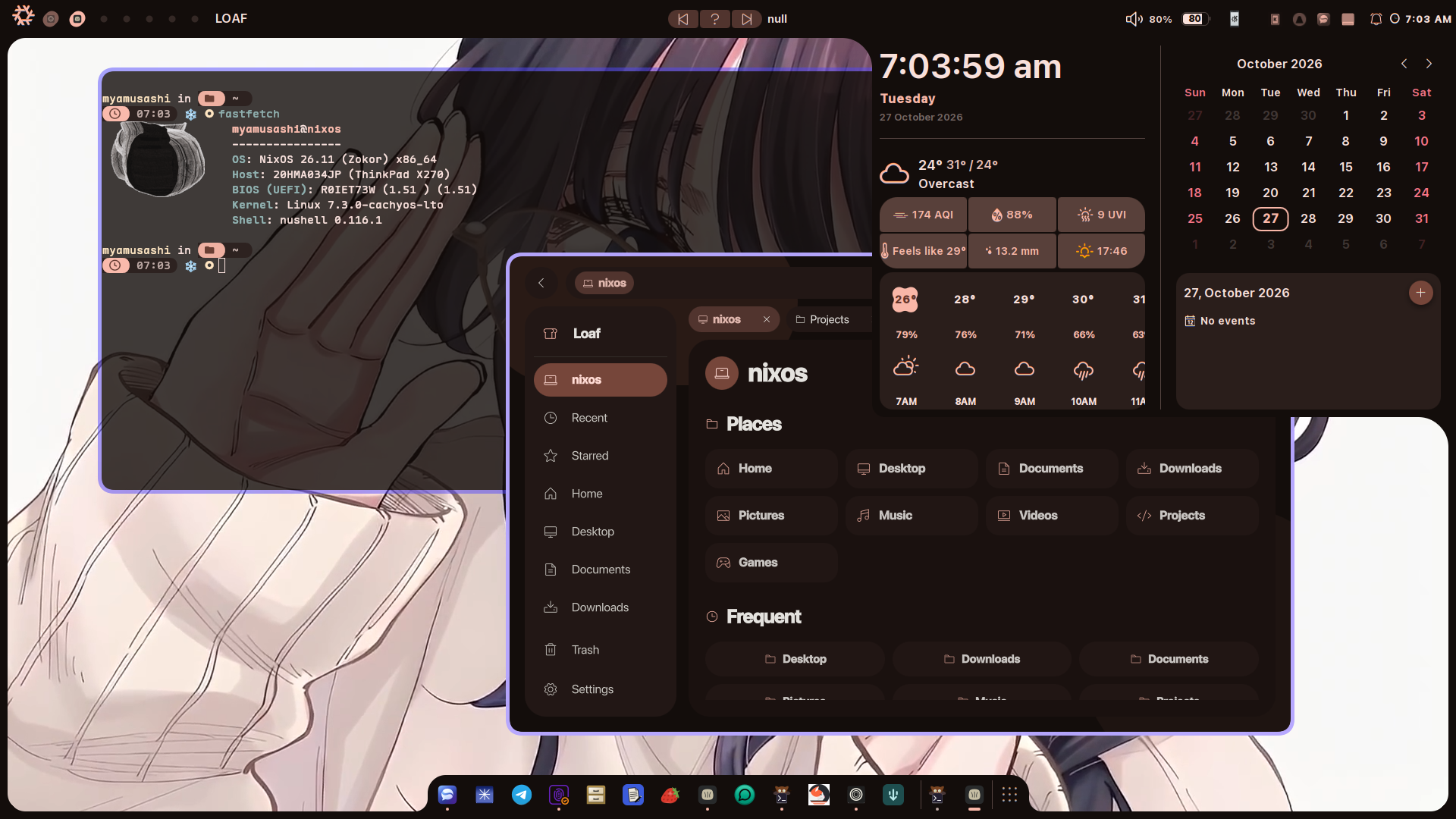1456x819 pixels.
Task: Open Settings in the file manager sidebar
Action: point(600,689)
